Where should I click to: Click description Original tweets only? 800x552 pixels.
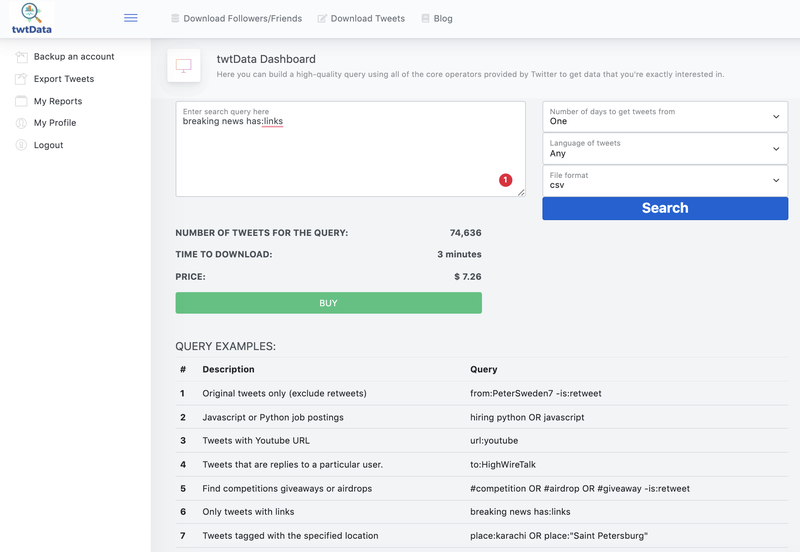coord(284,393)
